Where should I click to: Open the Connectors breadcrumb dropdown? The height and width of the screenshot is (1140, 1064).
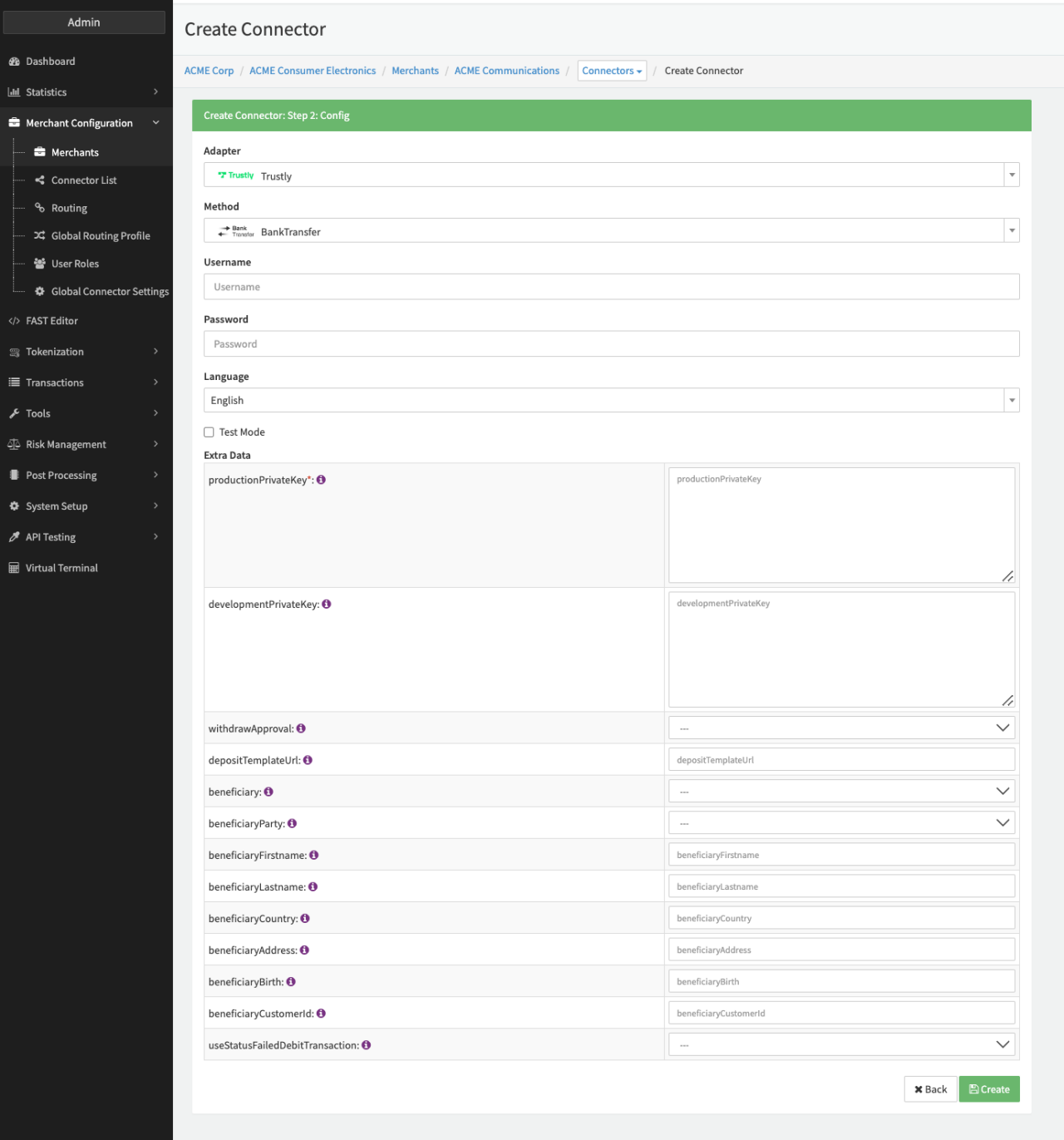coord(612,72)
